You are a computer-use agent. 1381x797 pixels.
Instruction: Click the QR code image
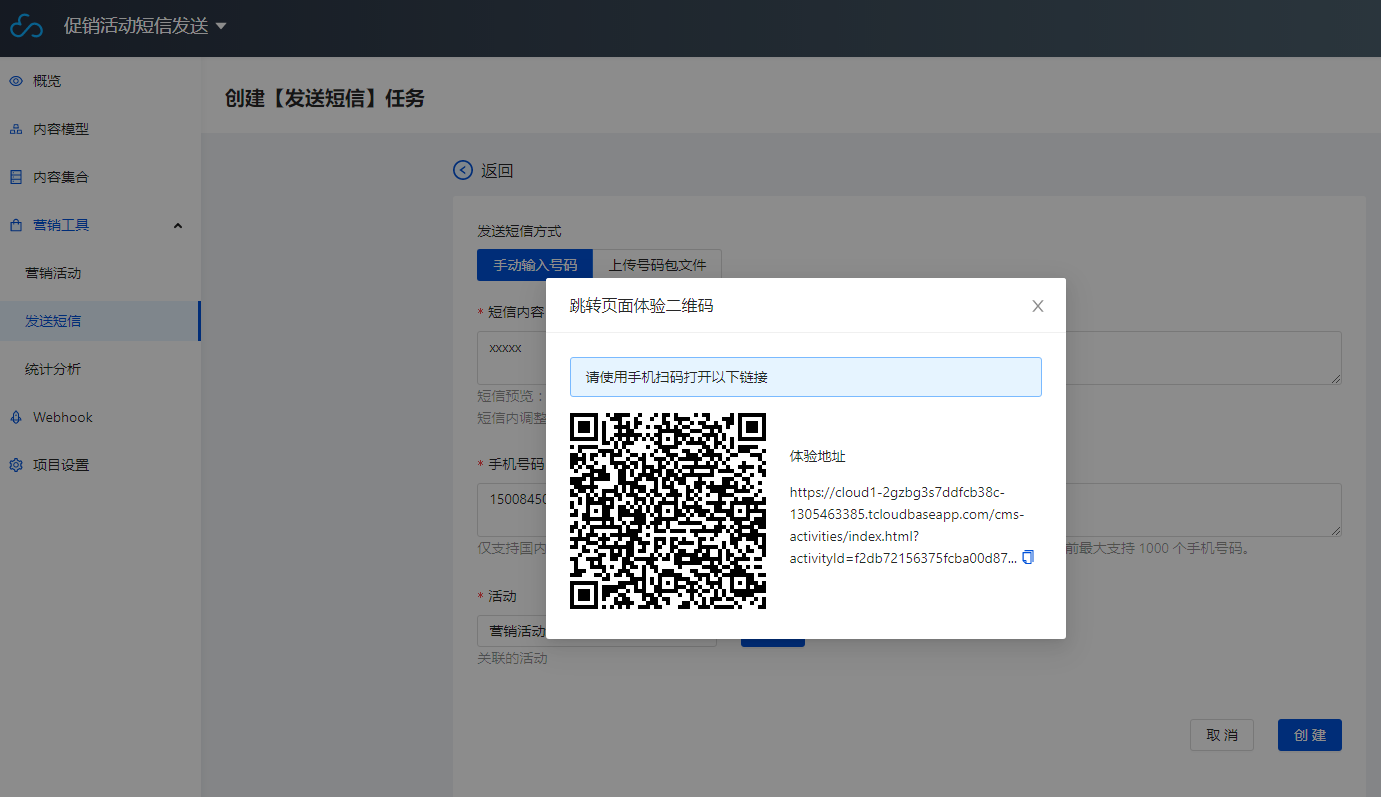tap(668, 511)
